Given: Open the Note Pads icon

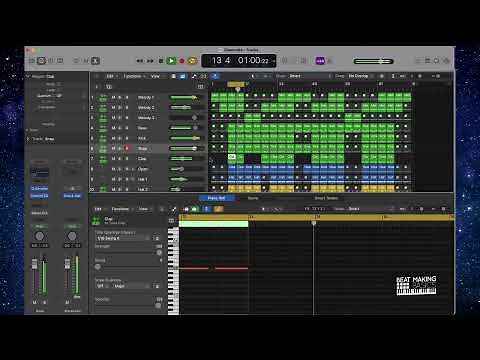Looking at the screenshot, I should tap(427, 61).
